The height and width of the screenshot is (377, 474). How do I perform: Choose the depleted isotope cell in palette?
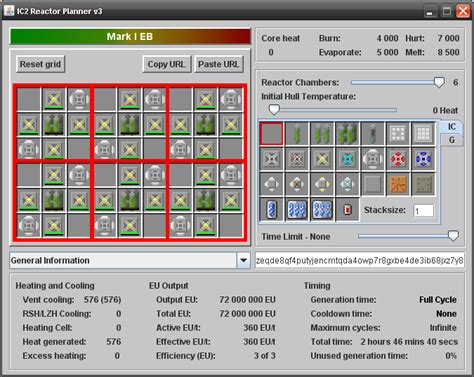(373, 134)
